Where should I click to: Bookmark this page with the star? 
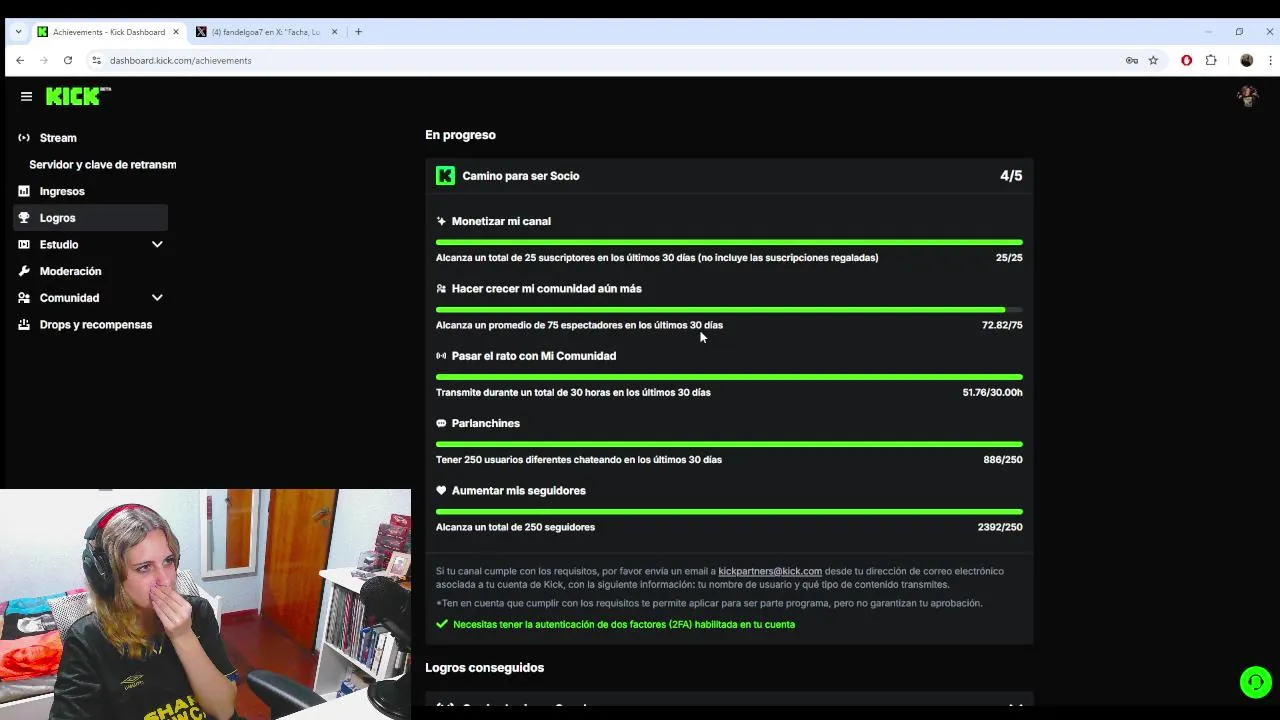point(1153,61)
